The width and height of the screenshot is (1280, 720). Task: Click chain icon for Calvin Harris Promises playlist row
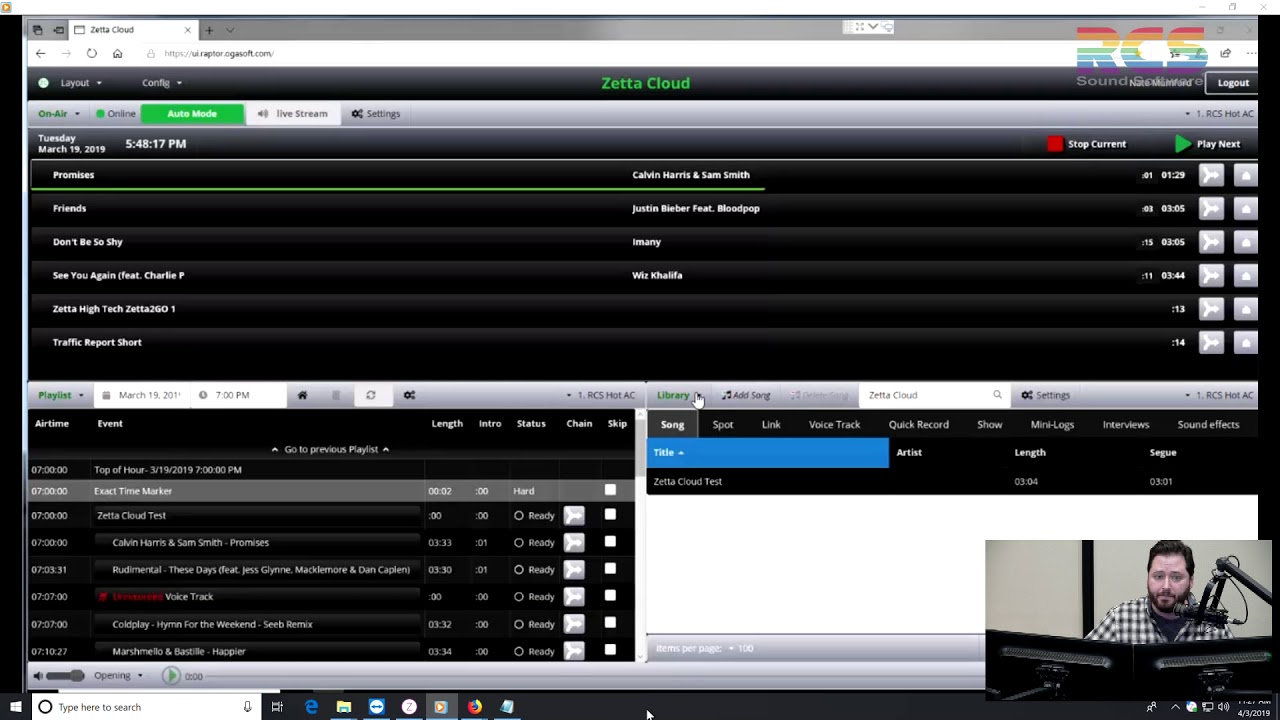pos(574,543)
